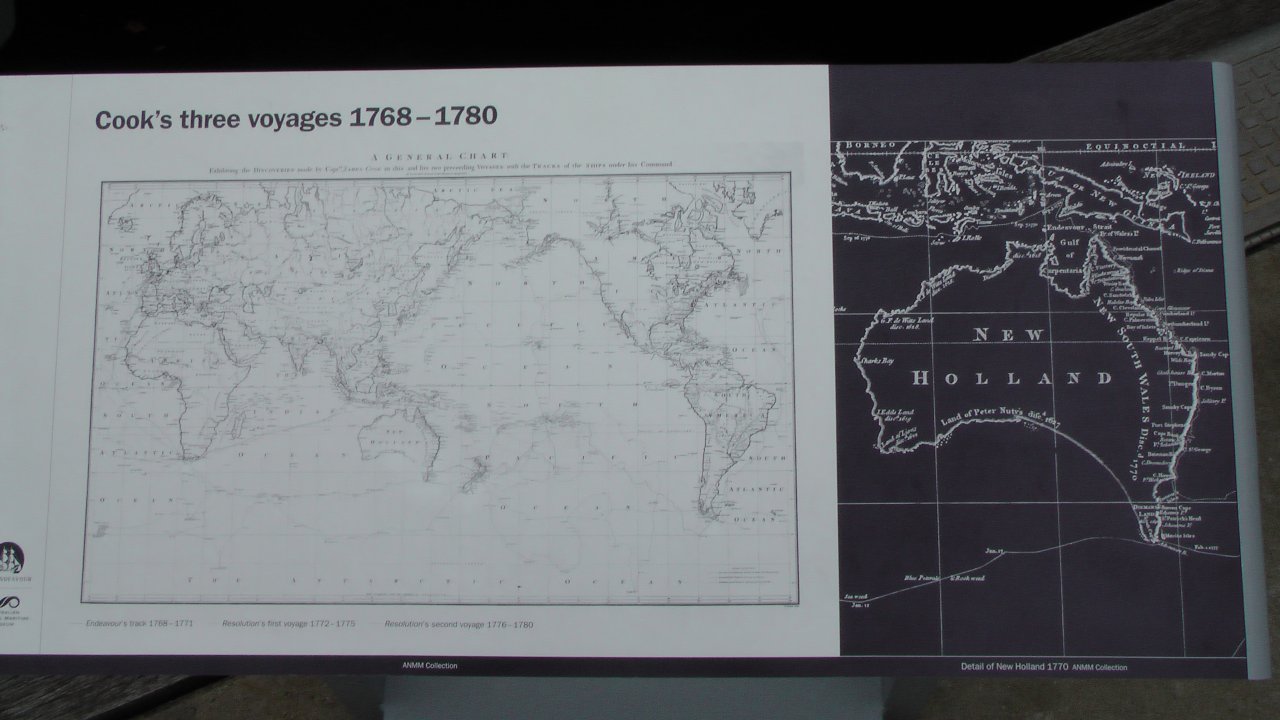Image resolution: width=1280 pixels, height=720 pixels.
Task: Click the "Sea weed" track note
Action: (x=858, y=597)
